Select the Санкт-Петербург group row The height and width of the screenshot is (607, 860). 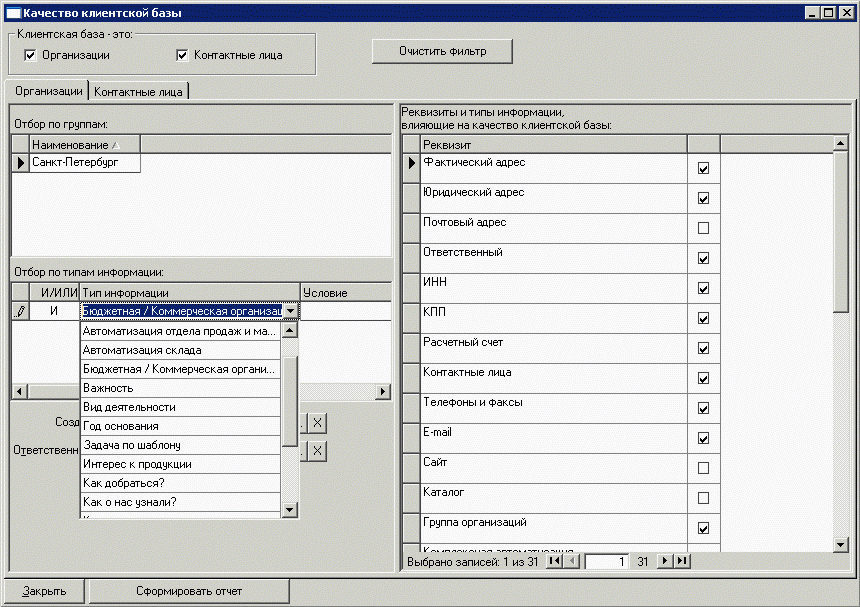(x=84, y=162)
